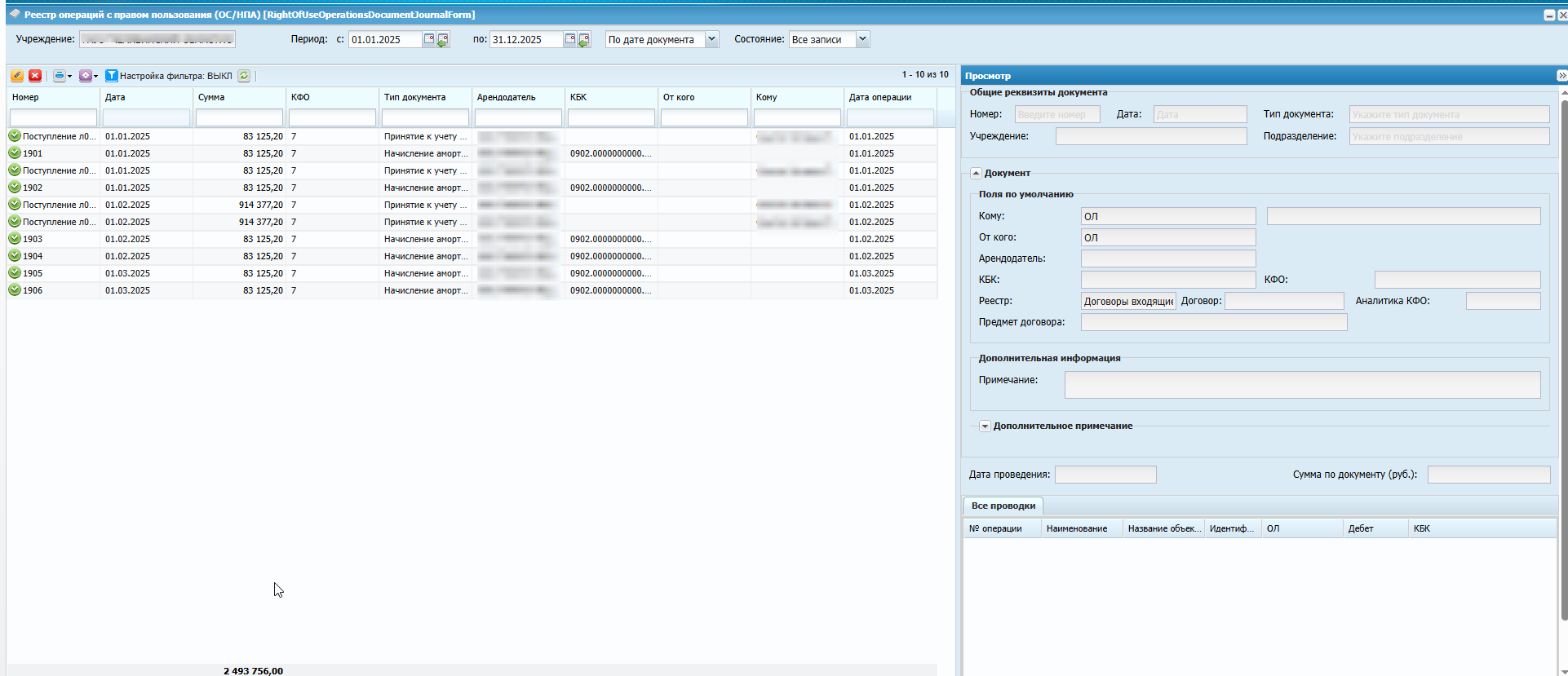Image resolution: width=1568 pixels, height=676 pixels.
Task: Open the purple gear operations menu
Action: click(88, 76)
